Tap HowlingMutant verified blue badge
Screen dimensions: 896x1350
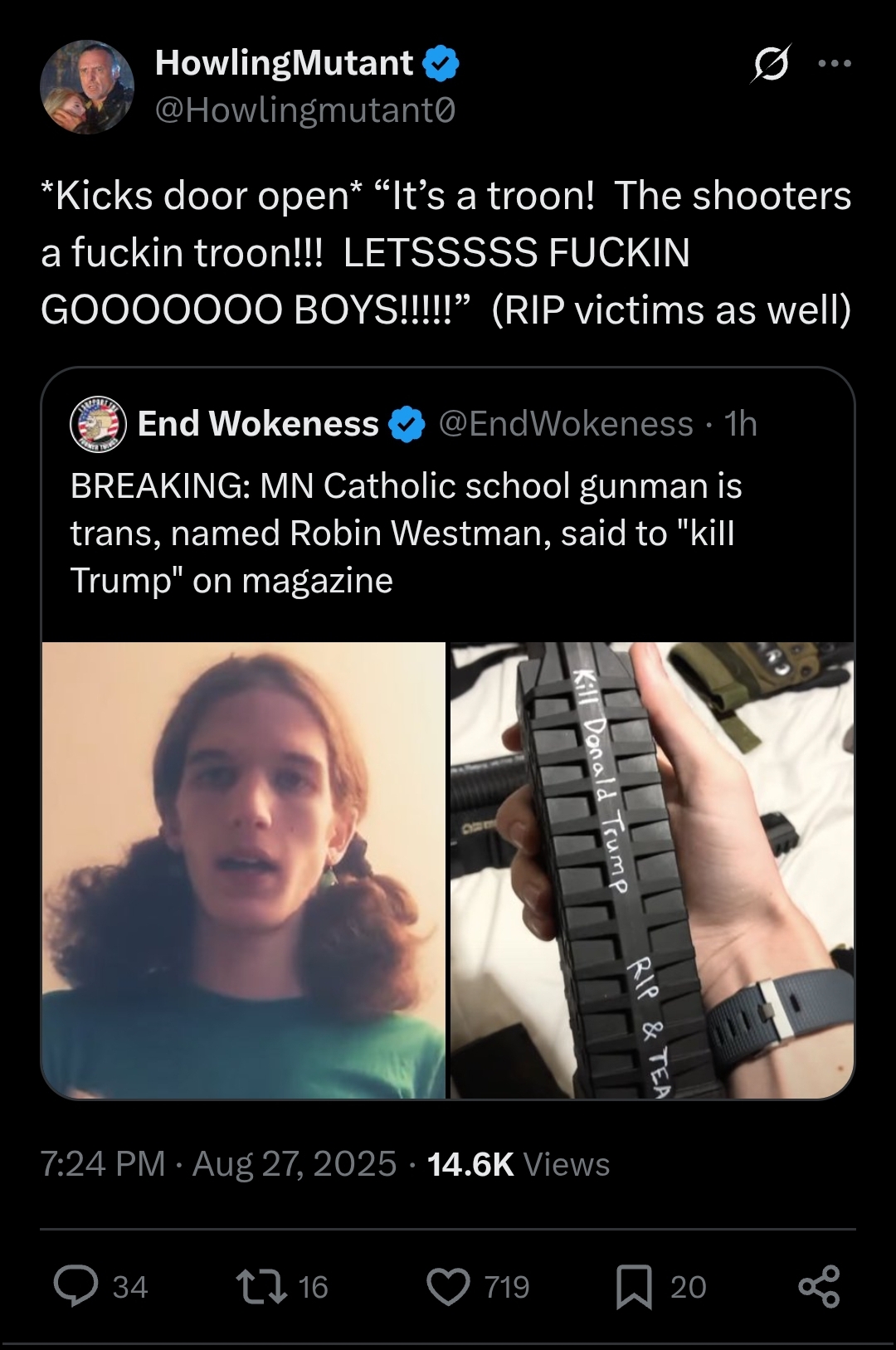pos(441,64)
